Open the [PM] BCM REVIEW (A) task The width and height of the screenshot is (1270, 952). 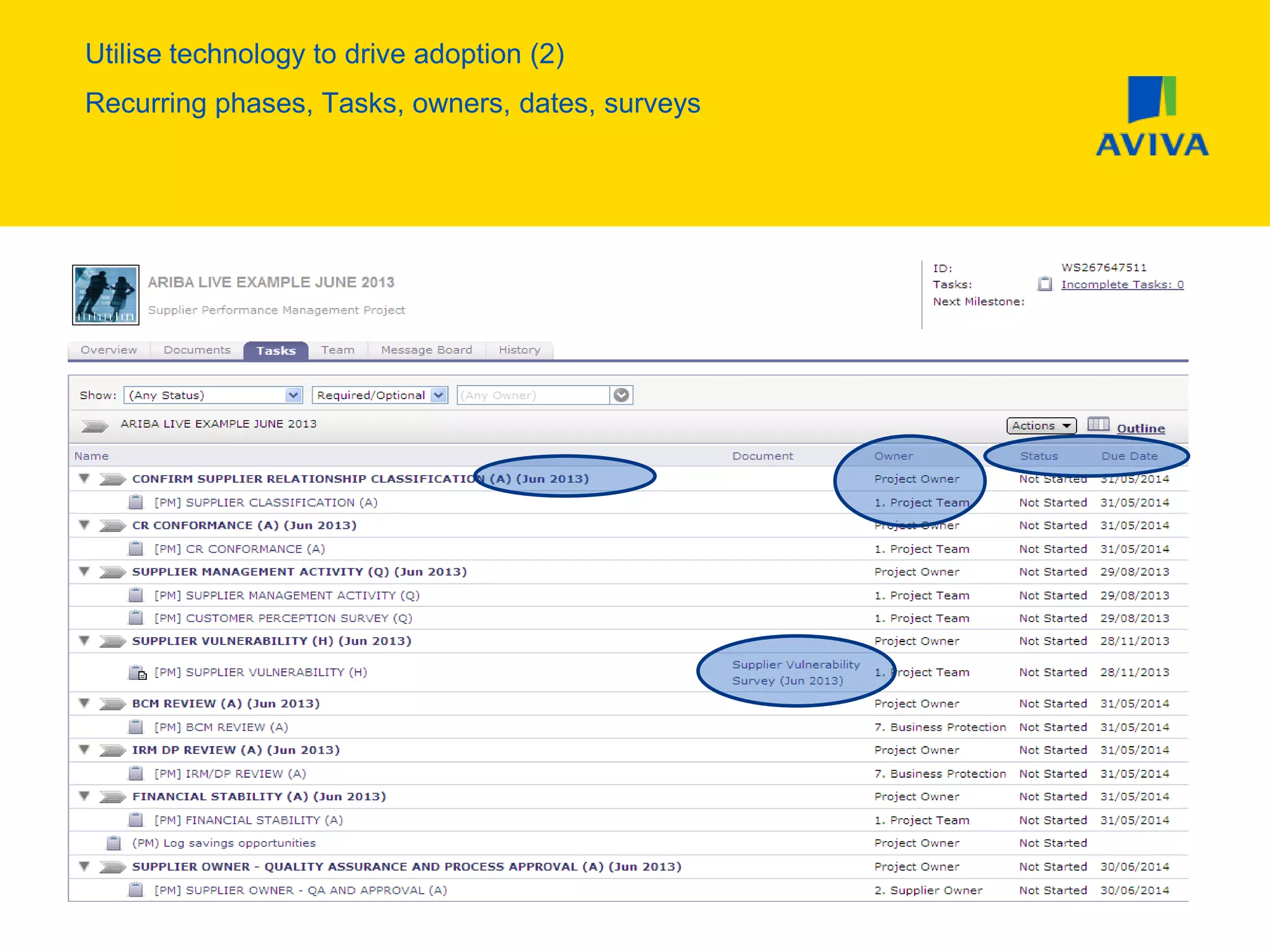click(221, 727)
